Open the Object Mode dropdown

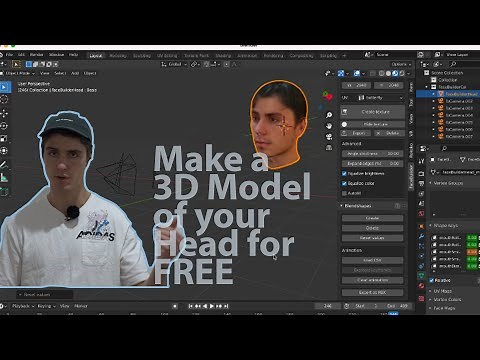18,73
